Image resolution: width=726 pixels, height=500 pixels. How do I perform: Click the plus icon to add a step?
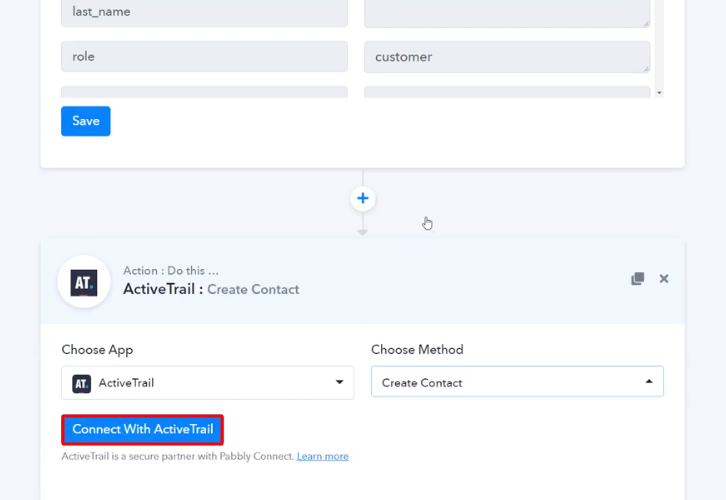[x=363, y=199]
